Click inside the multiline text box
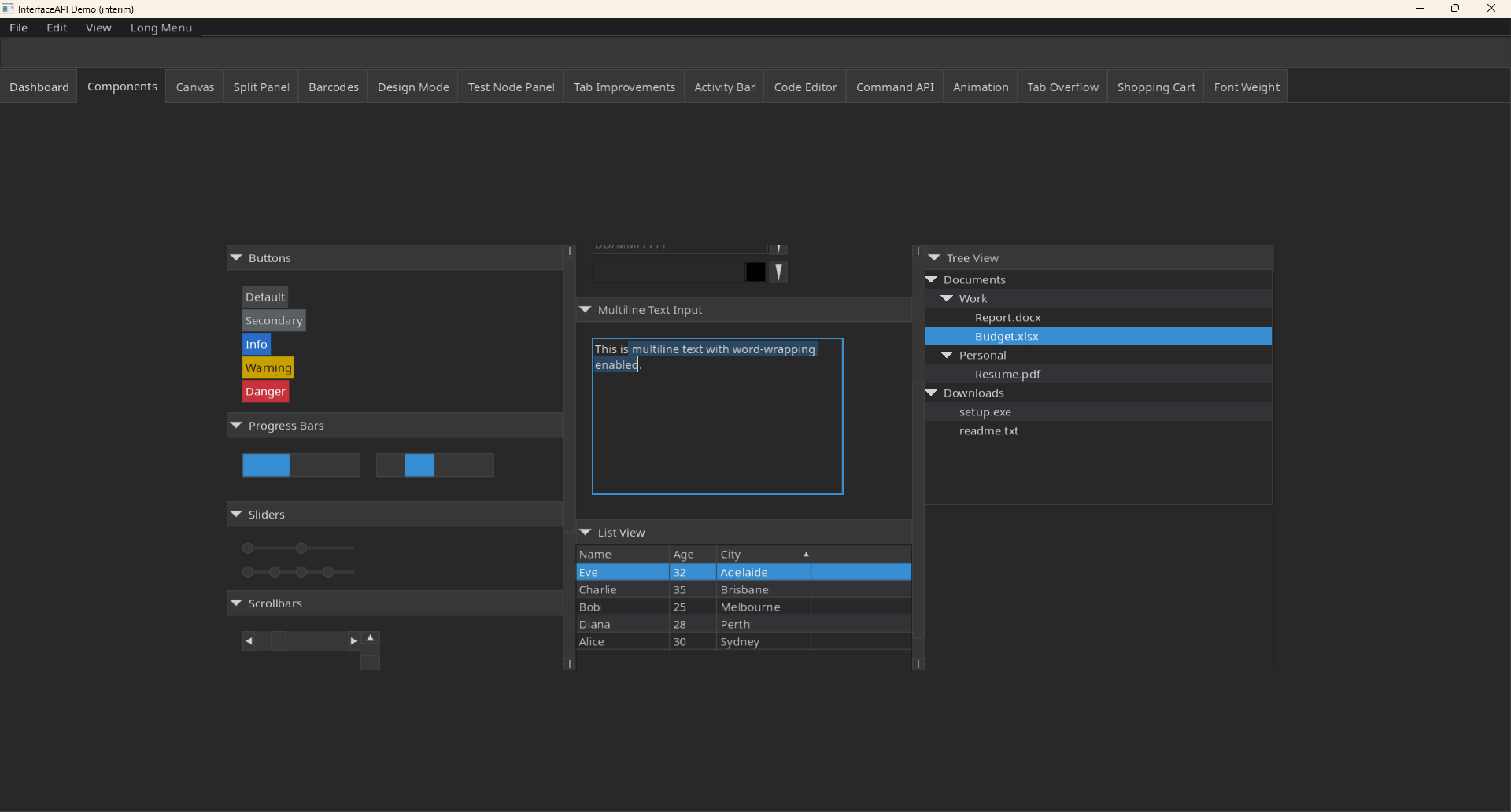This screenshot has width=1511, height=812. pos(717,416)
